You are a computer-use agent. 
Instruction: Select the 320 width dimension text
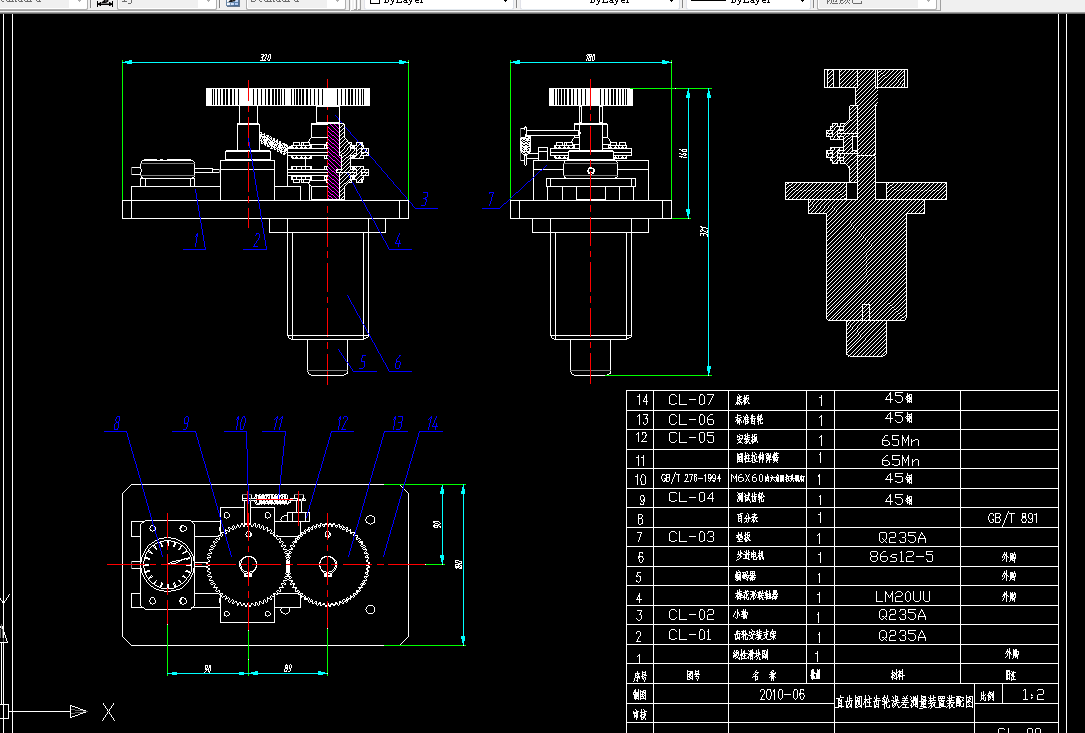coord(266,57)
